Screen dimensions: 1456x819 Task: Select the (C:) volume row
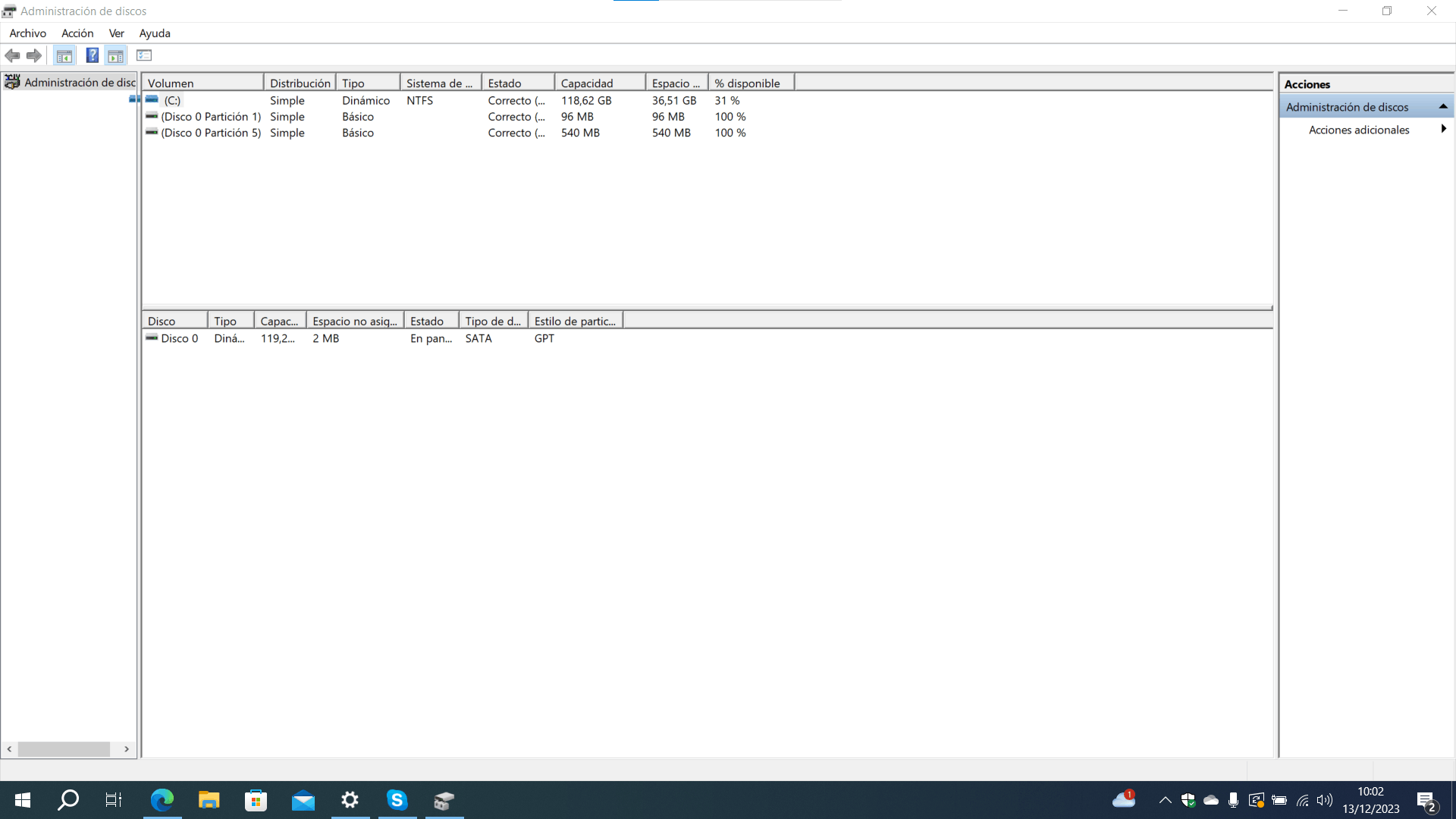point(172,100)
